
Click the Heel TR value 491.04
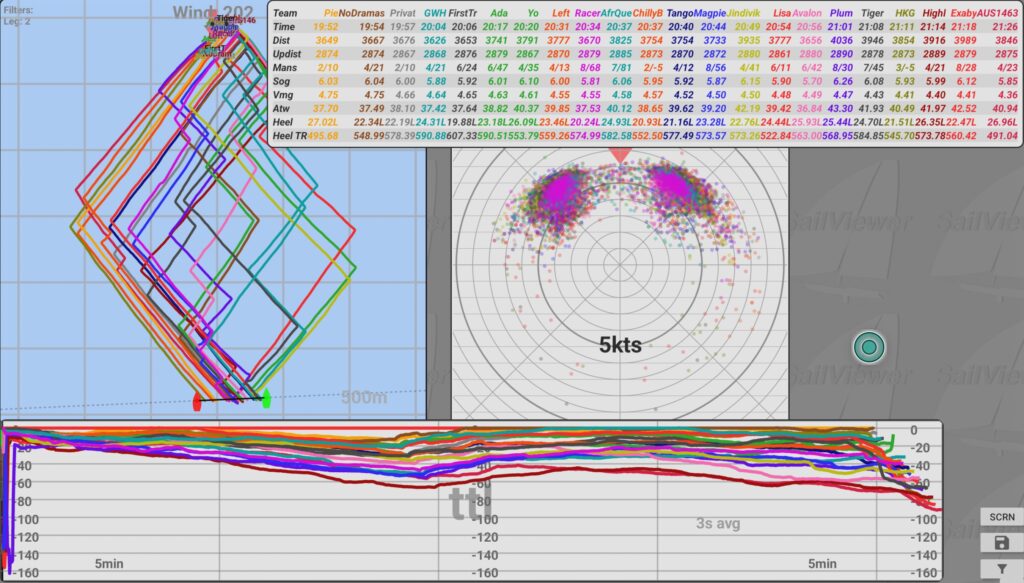point(1003,136)
